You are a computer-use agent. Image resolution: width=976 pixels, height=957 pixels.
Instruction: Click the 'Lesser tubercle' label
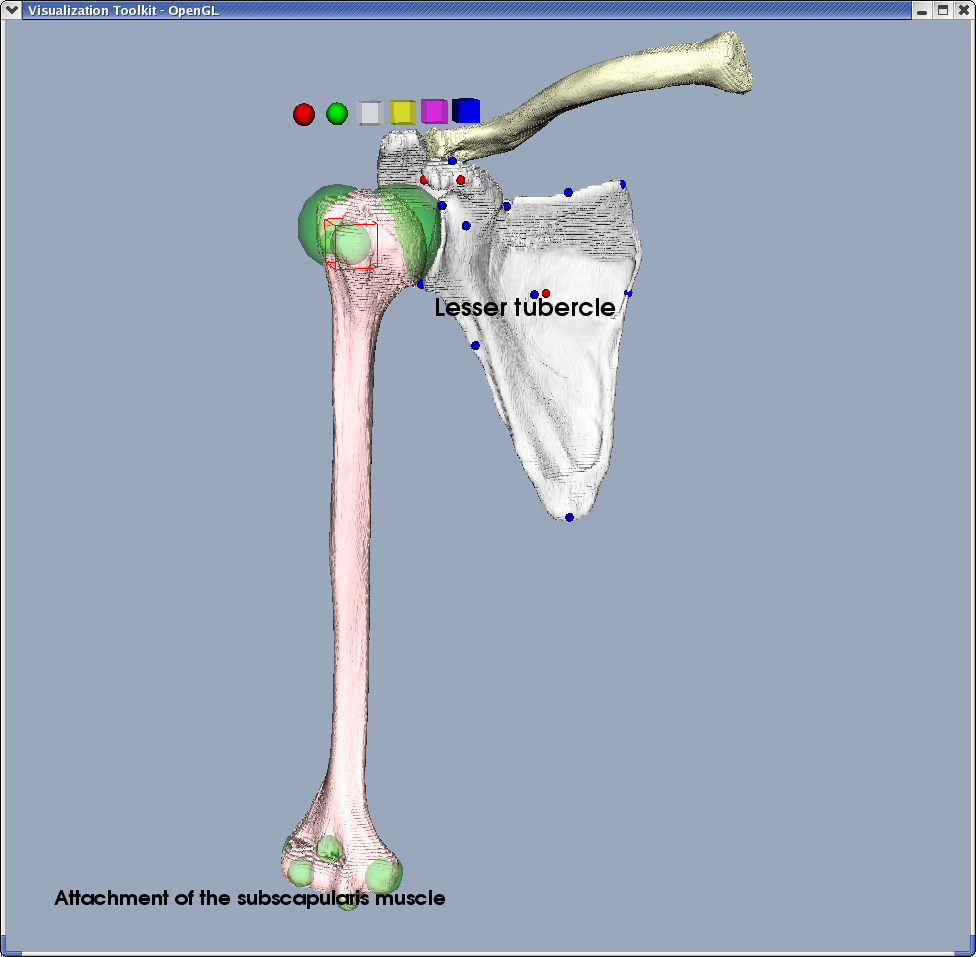pyautogui.click(x=524, y=309)
